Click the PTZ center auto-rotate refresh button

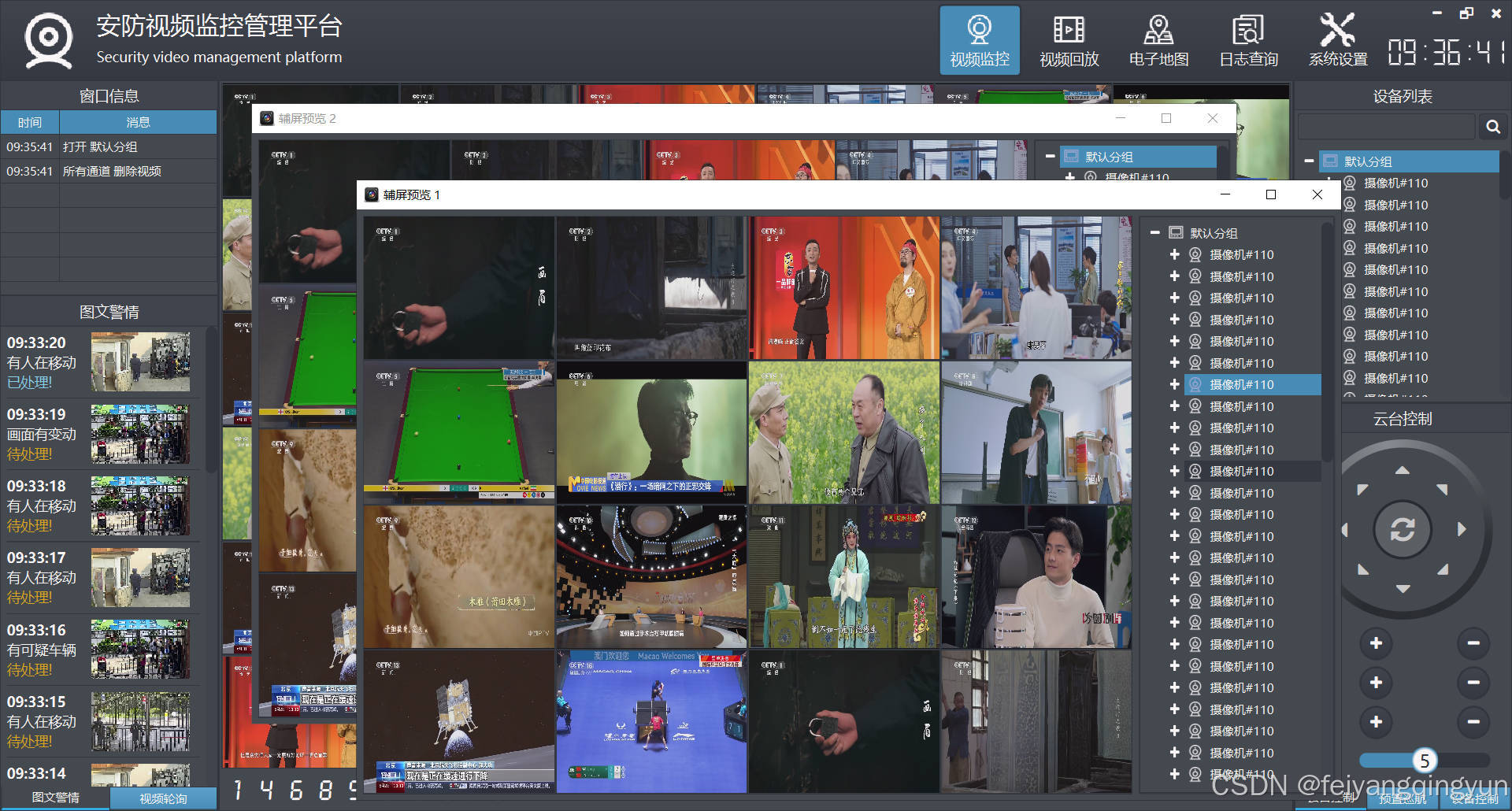click(x=1403, y=529)
